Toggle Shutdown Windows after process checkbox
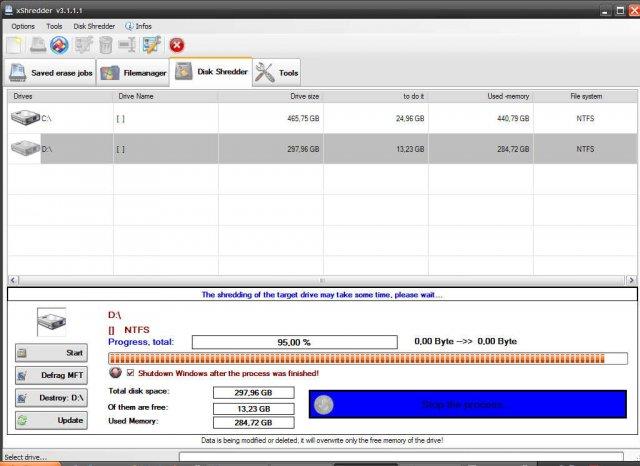Screen dimensions: 640x466 131,373
